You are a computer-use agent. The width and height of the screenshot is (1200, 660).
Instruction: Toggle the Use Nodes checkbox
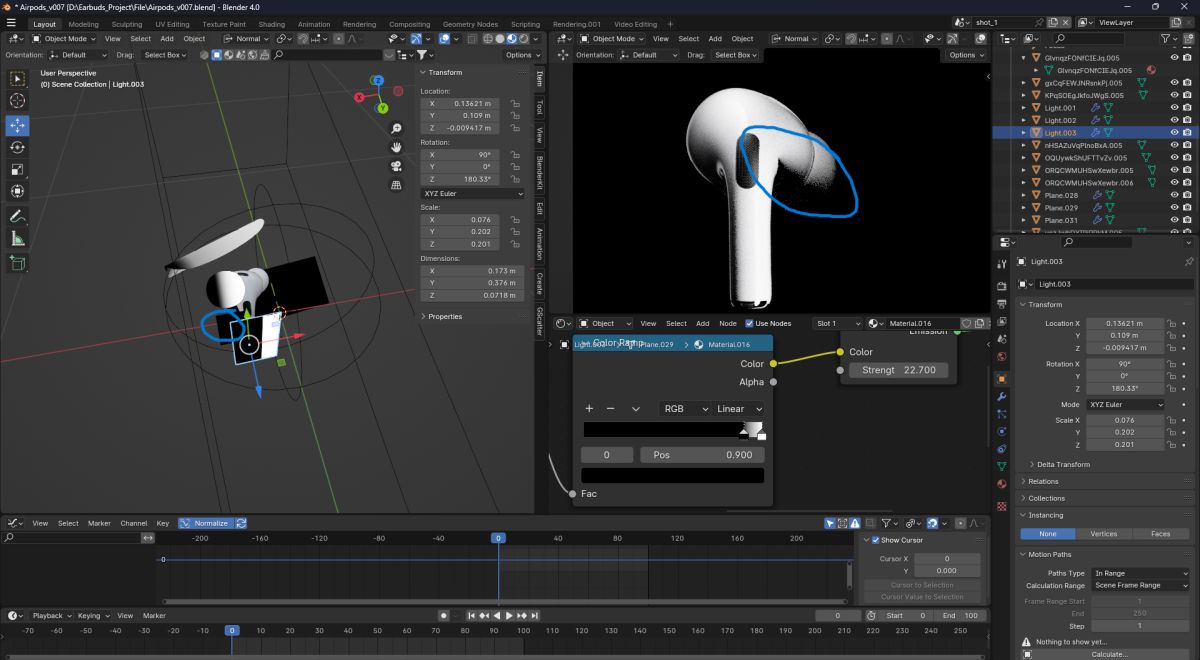click(750, 323)
